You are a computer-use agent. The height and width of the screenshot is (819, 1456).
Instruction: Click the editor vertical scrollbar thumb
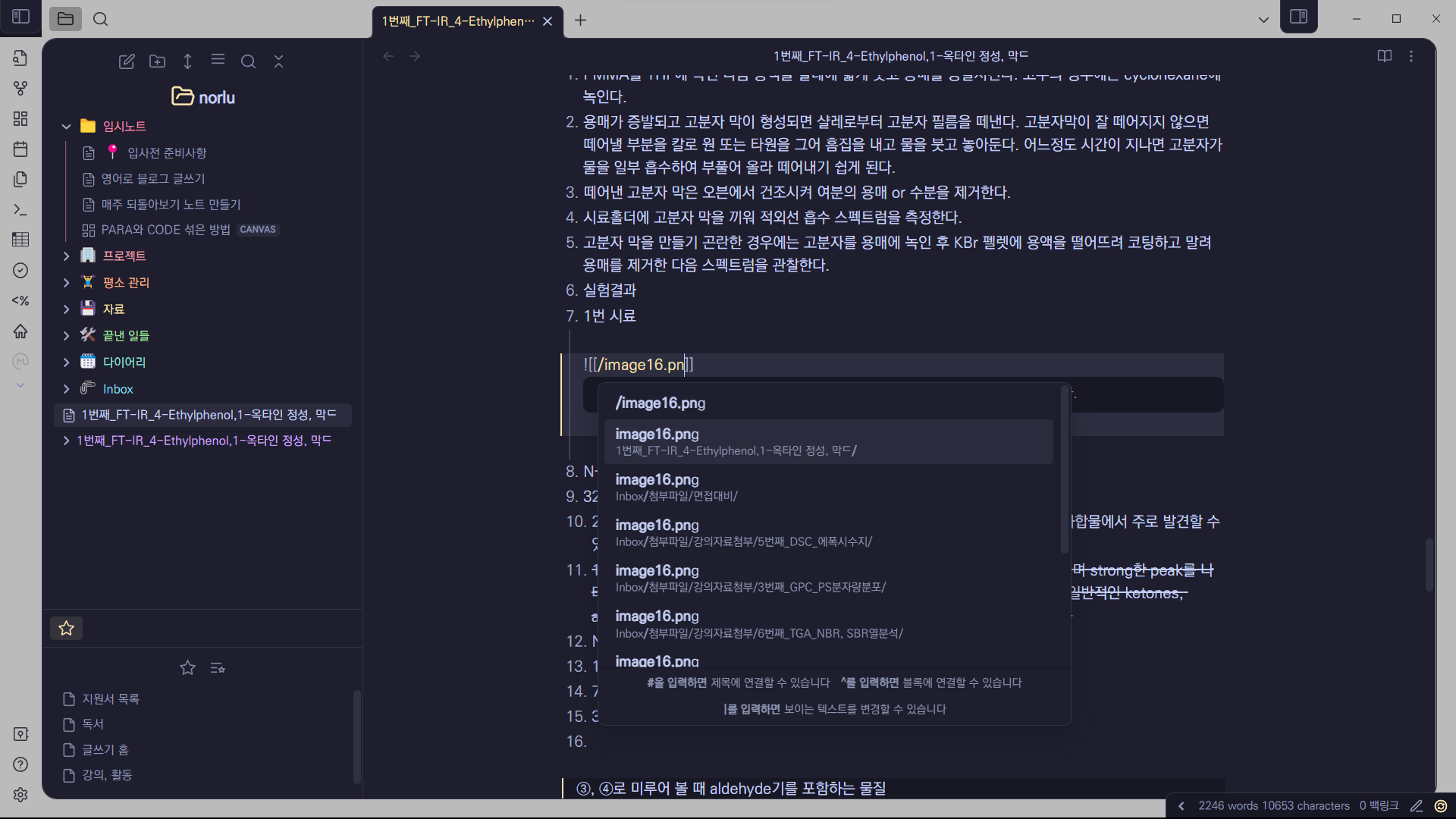1429,565
